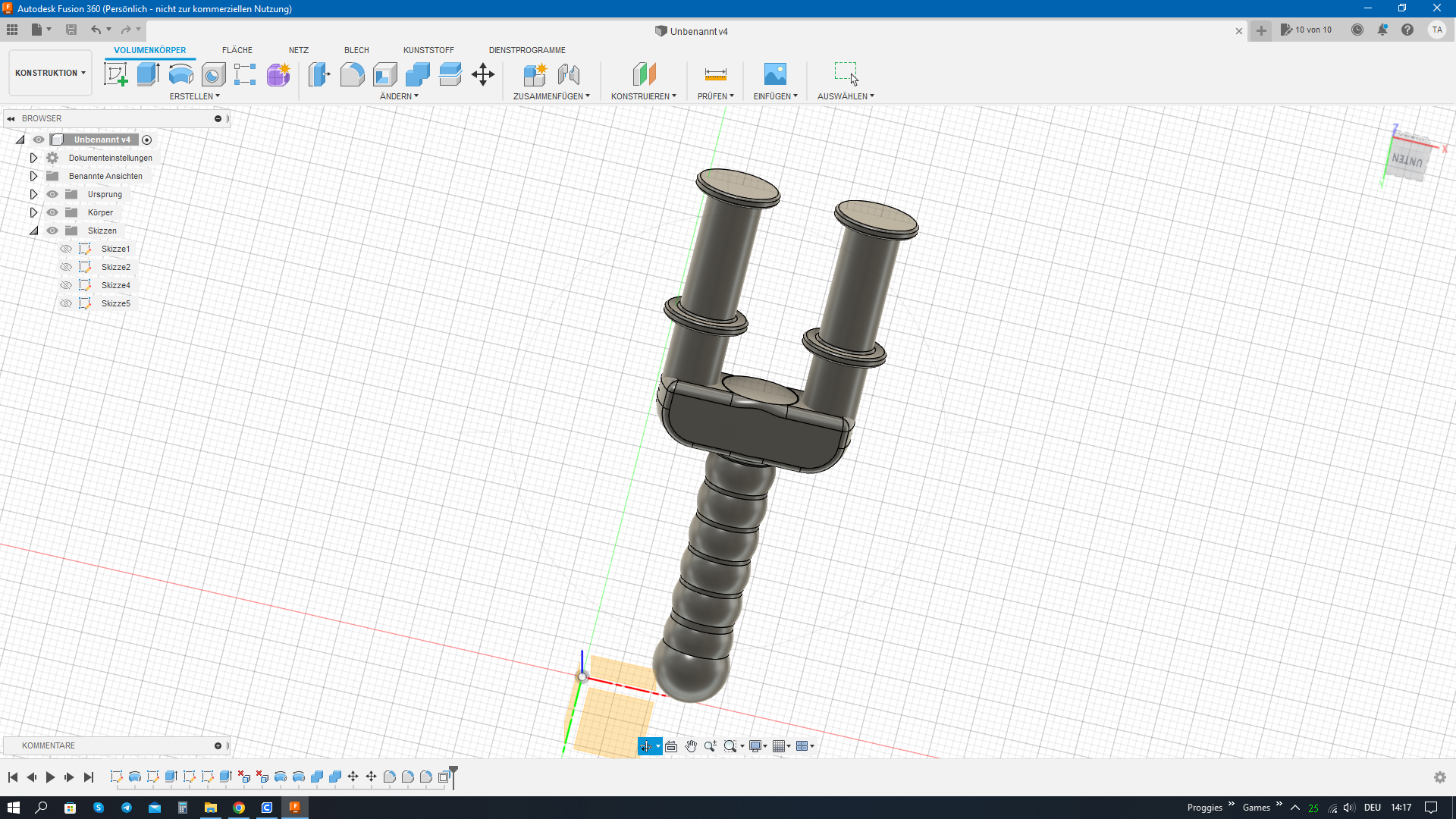The height and width of the screenshot is (819, 1456).
Task: Click the ViewCube UNTEN face
Action: (x=1407, y=160)
